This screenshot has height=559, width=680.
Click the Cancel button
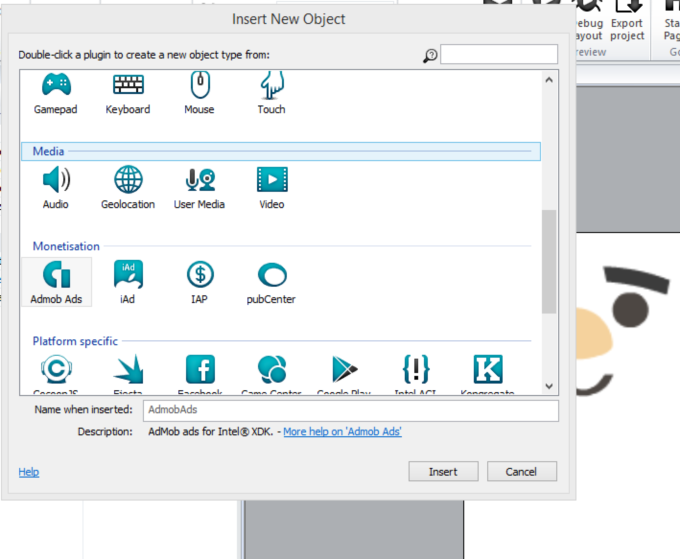(x=522, y=471)
